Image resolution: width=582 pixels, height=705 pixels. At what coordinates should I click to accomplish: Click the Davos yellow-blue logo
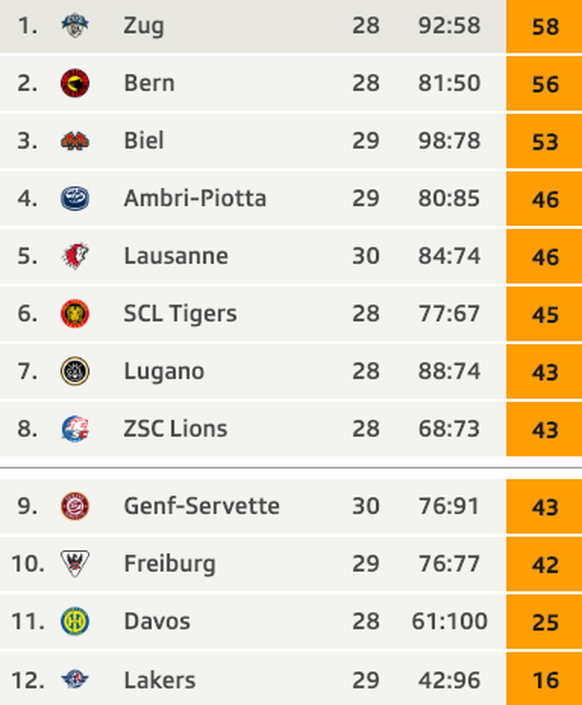(75, 621)
